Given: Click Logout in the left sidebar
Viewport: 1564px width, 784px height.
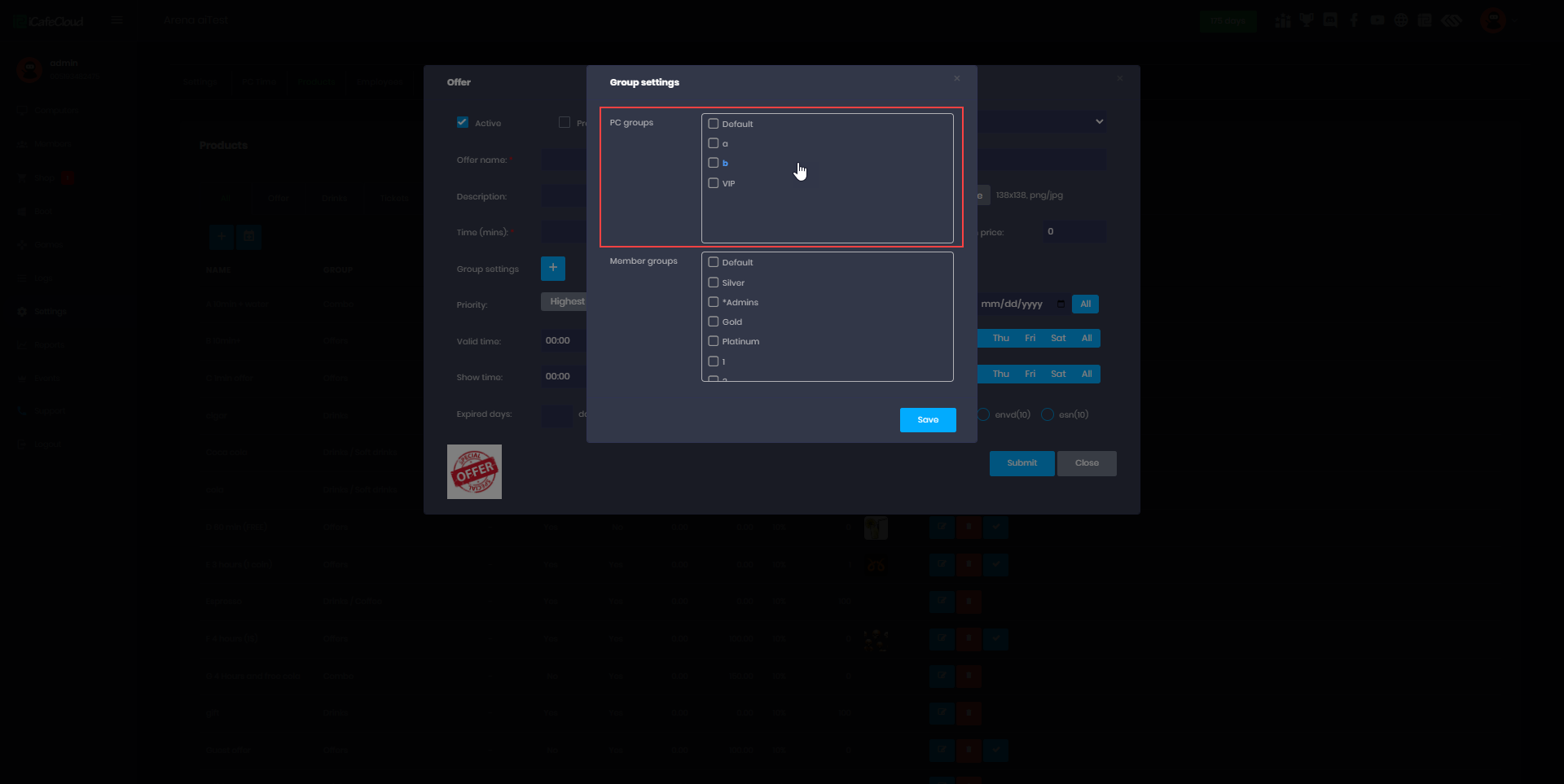Looking at the screenshot, I should [x=40, y=445].
